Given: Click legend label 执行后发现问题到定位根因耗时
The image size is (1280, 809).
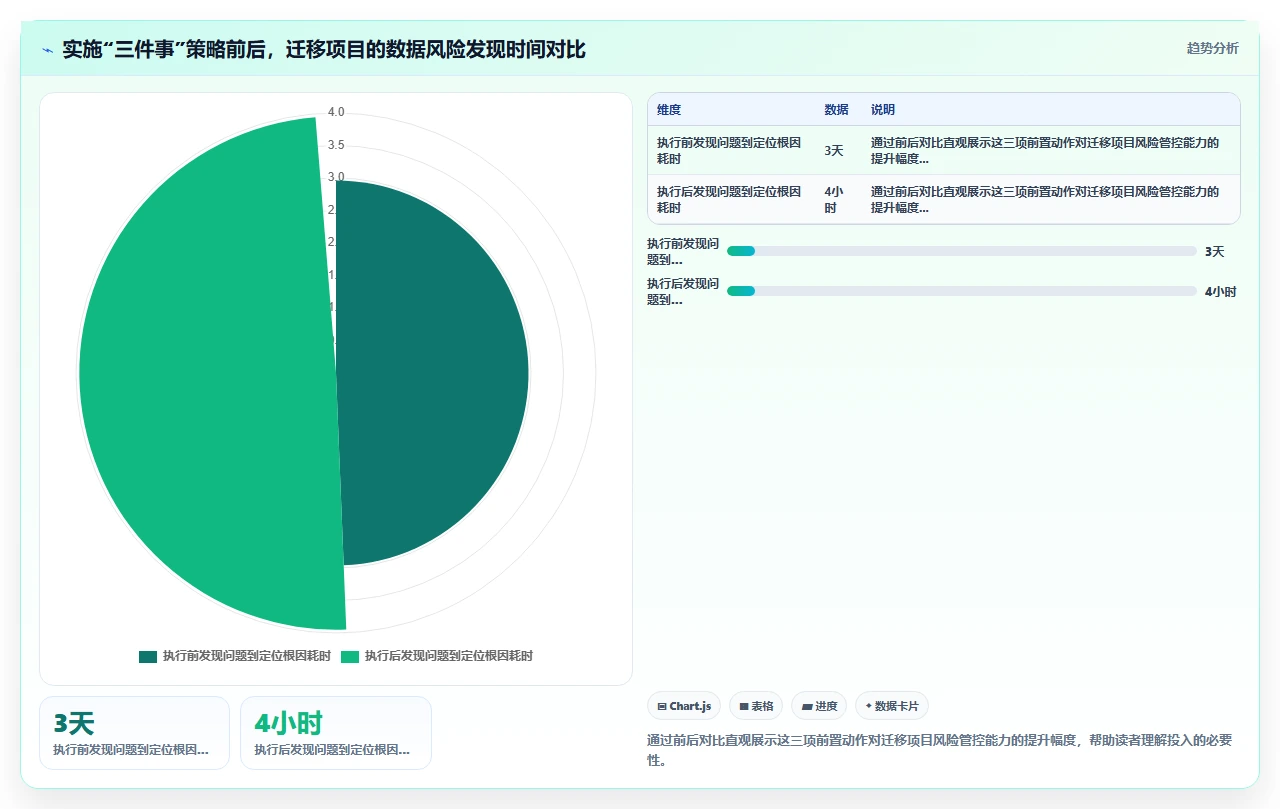Looking at the screenshot, I should [x=449, y=656].
